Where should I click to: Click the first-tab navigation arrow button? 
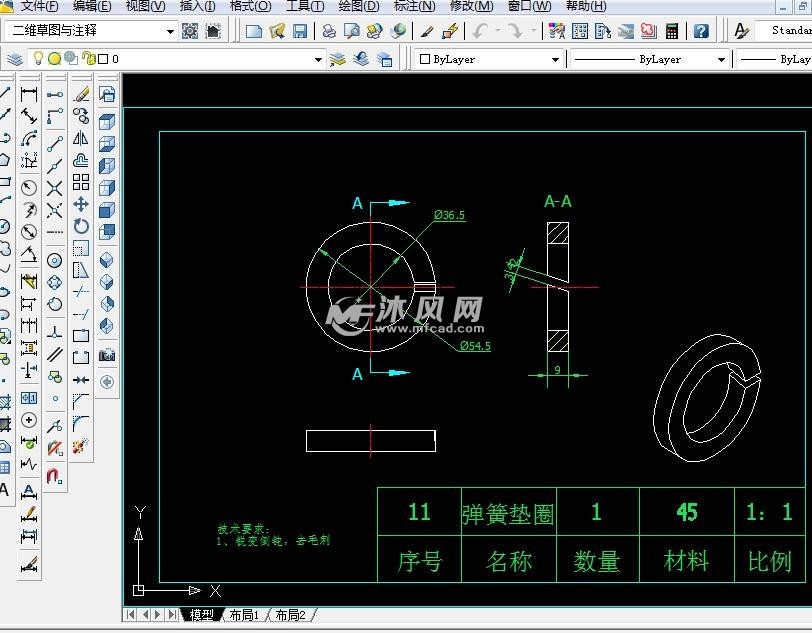coord(131,615)
